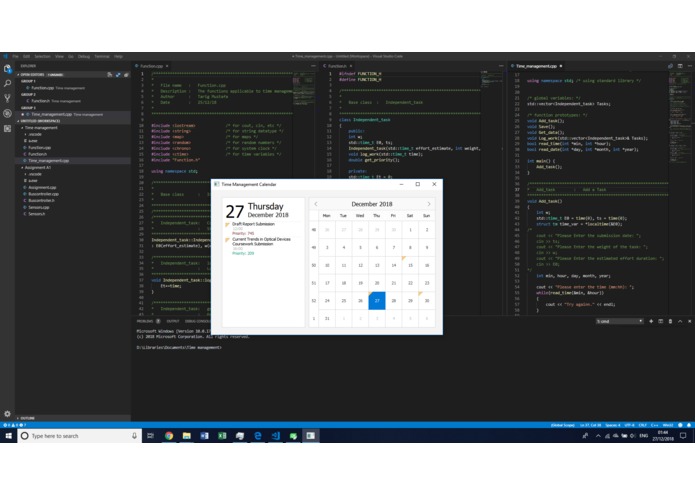Viewport: 695px width, 494px height.
Task: Select December 31 in the calendar
Action: coord(327,318)
